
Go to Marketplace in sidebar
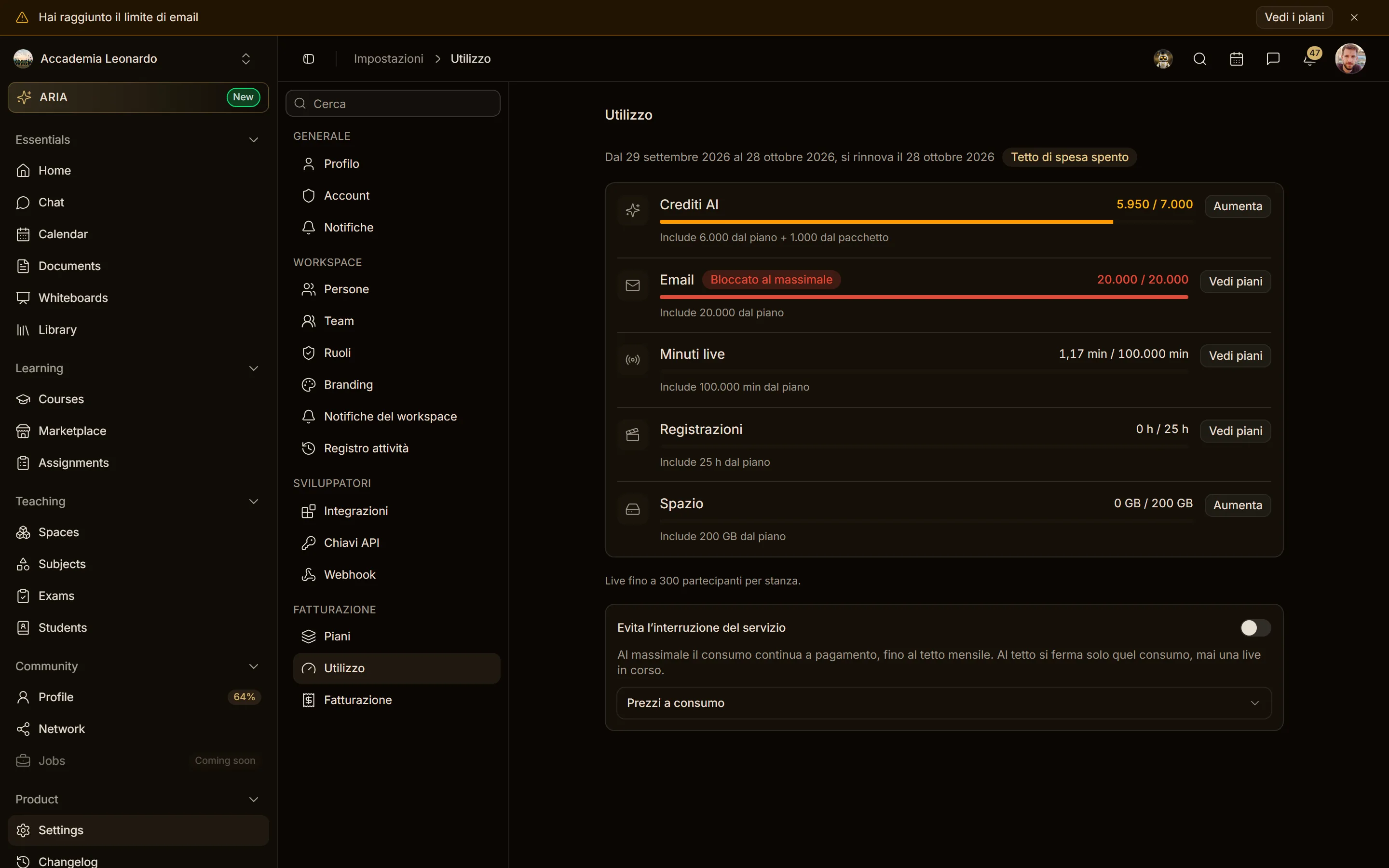(138, 431)
